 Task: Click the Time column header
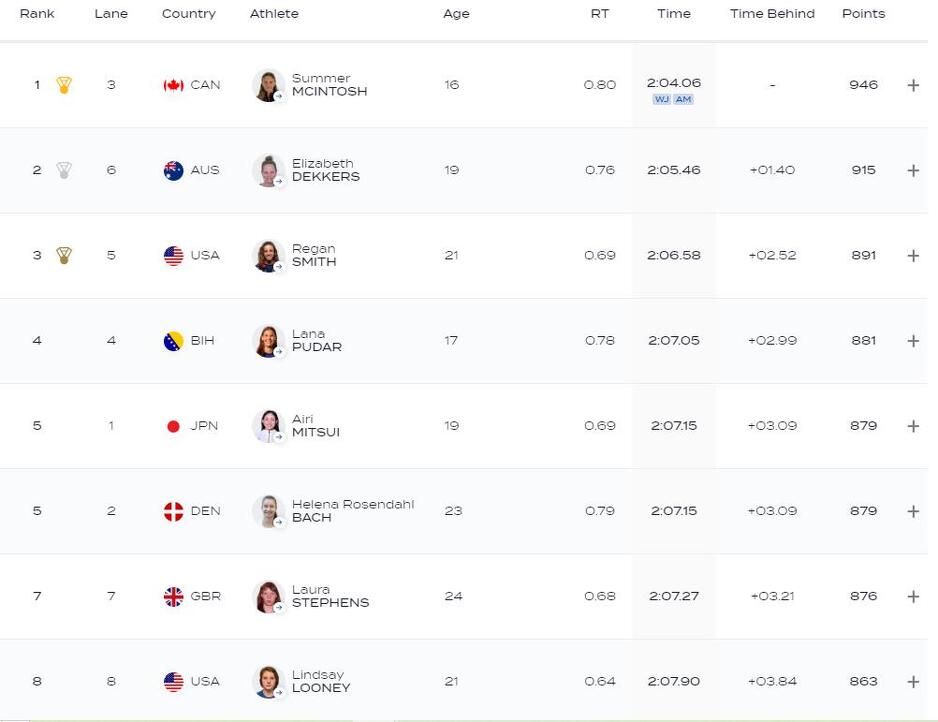point(673,14)
